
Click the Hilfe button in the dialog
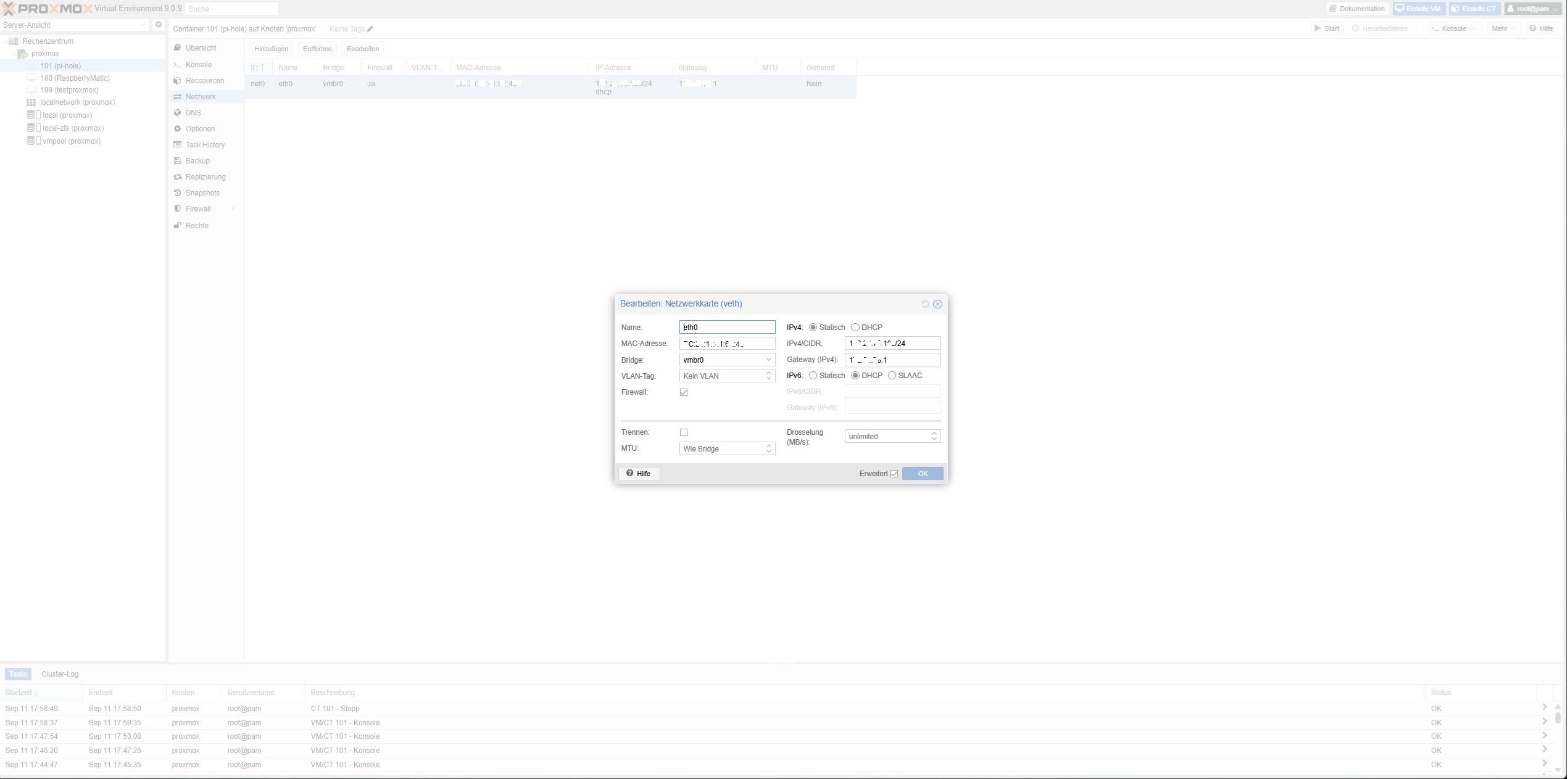tap(639, 474)
